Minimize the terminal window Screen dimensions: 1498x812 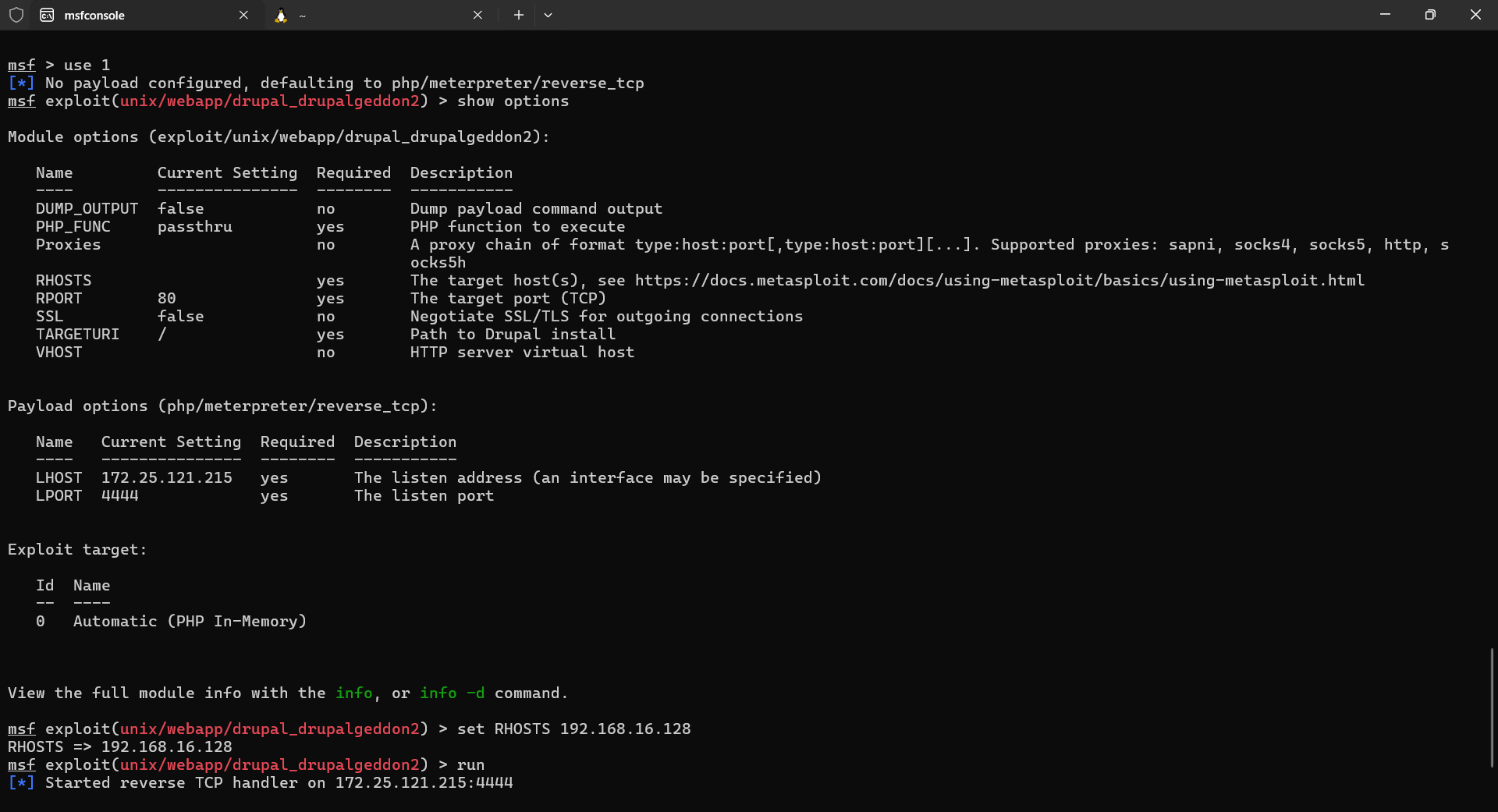1385,15
